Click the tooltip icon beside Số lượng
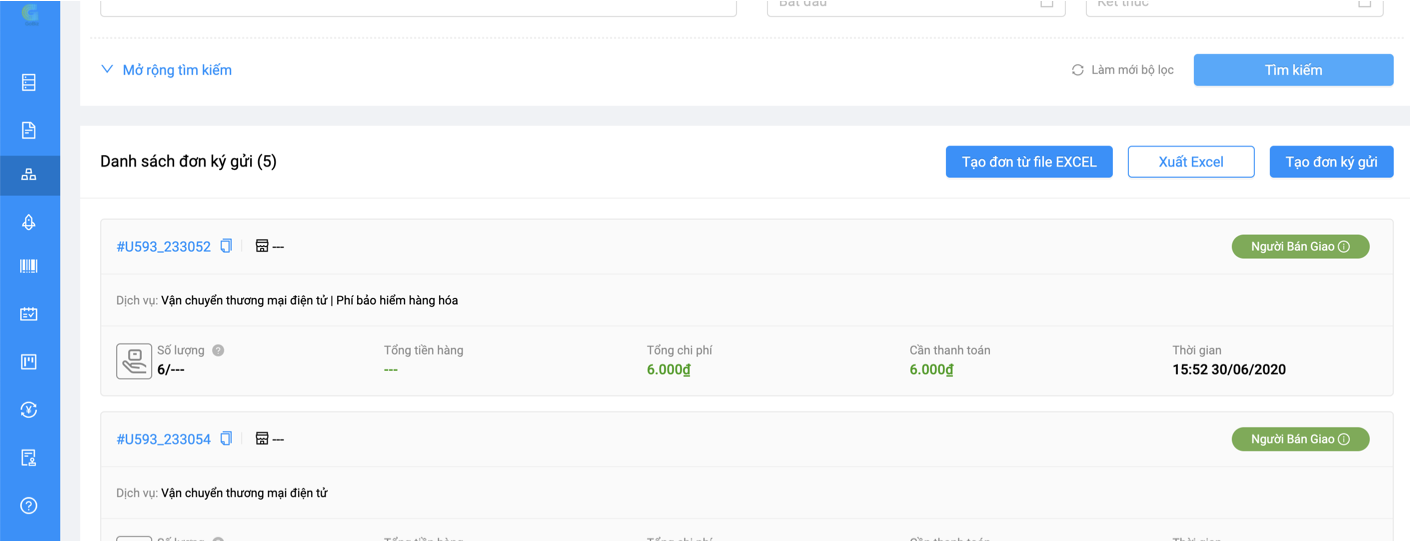 tap(218, 350)
